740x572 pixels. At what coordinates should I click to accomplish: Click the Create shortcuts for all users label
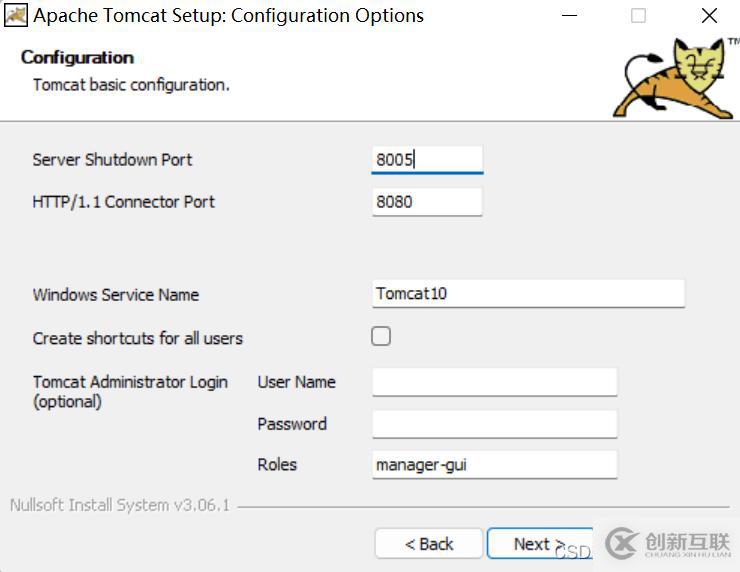coord(137,339)
